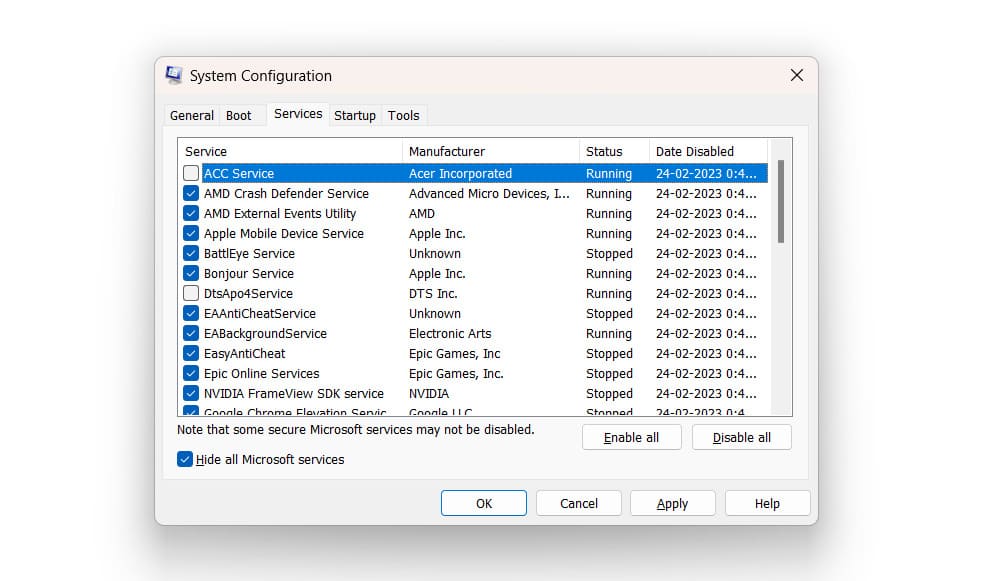
Task: Uncheck the EAAntiCheatService checkbox
Action: tap(191, 313)
